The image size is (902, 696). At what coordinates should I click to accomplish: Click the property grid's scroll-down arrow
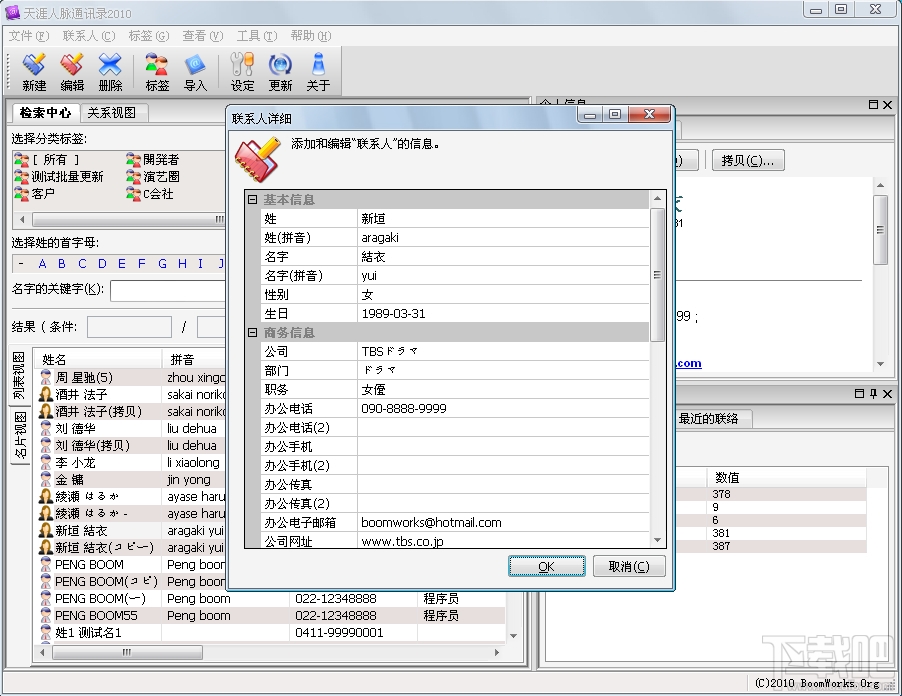(657, 540)
